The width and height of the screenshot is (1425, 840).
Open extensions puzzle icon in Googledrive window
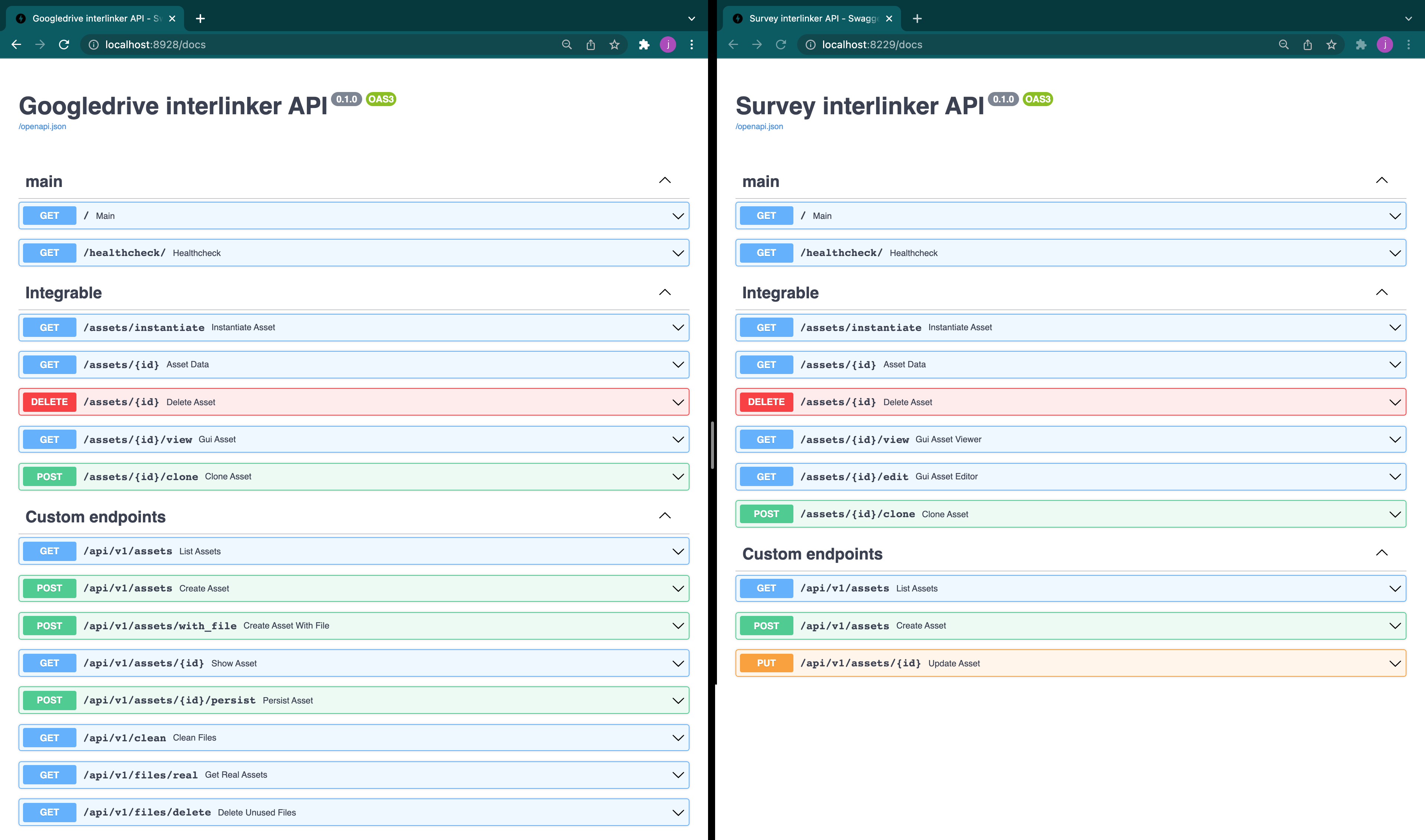[644, 45]
